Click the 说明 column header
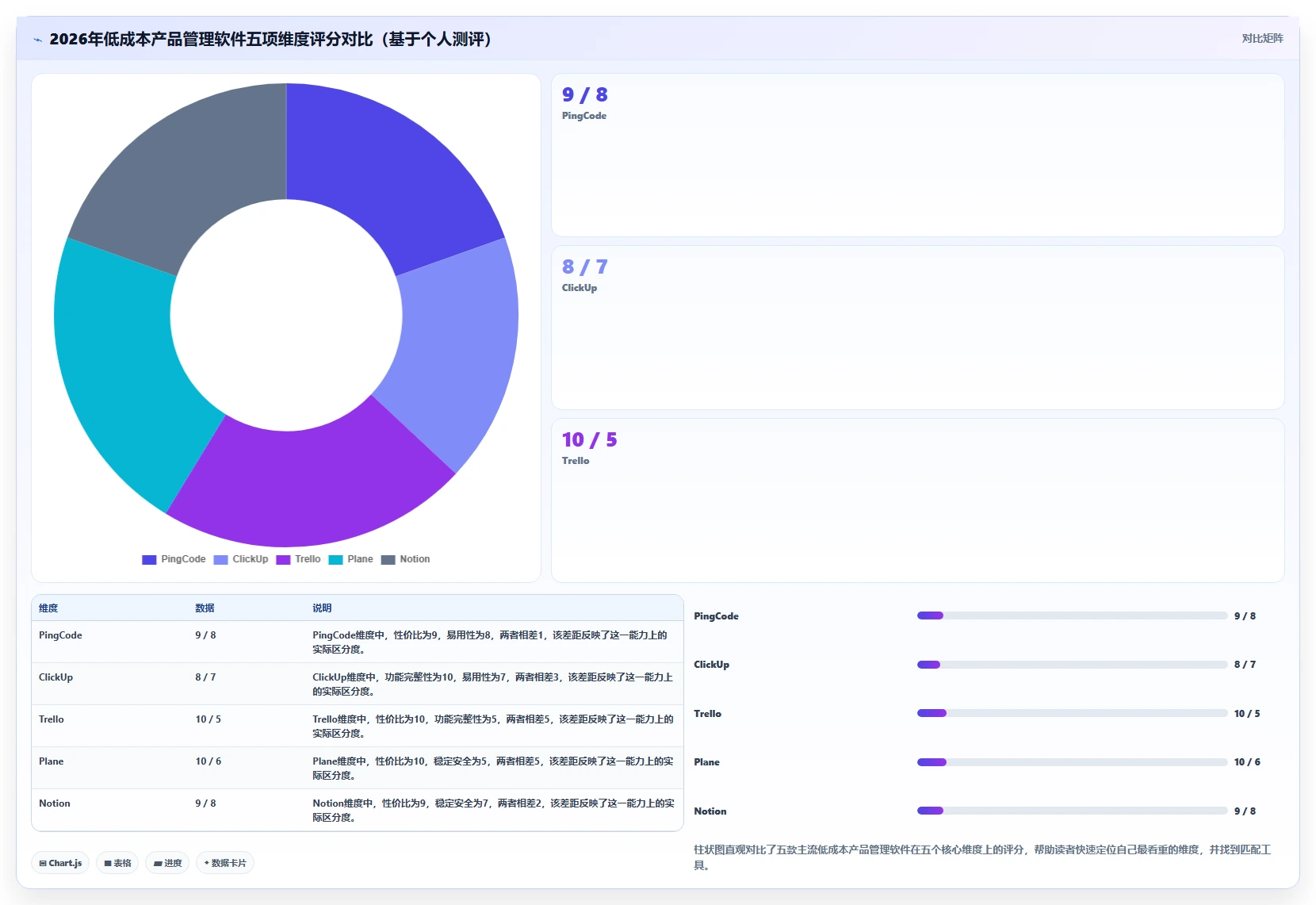This screenshot has width=1316, height=905. (x=322, y=608)
